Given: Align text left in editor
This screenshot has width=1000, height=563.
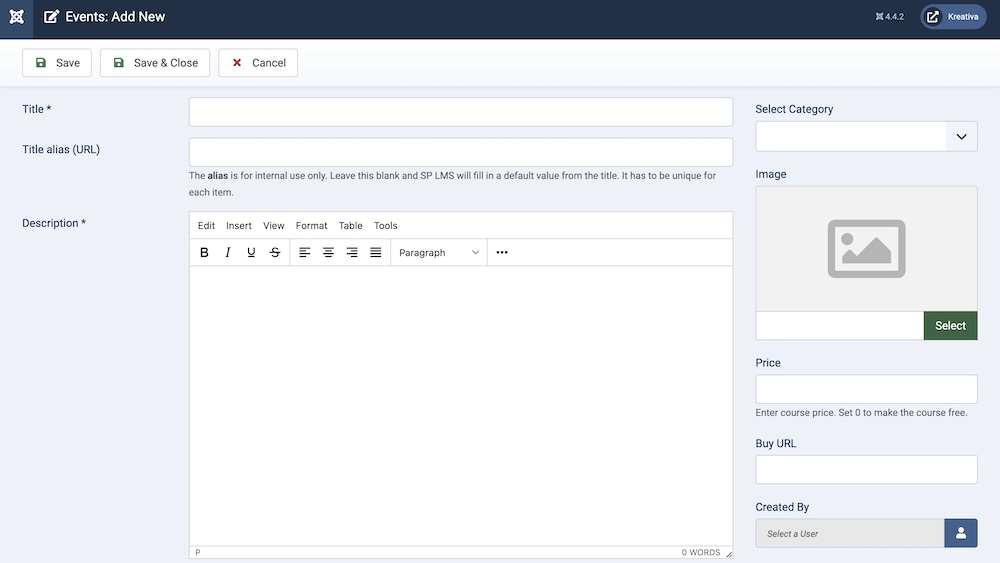Looking at the screenshot, I should click(x=305, y=253).
